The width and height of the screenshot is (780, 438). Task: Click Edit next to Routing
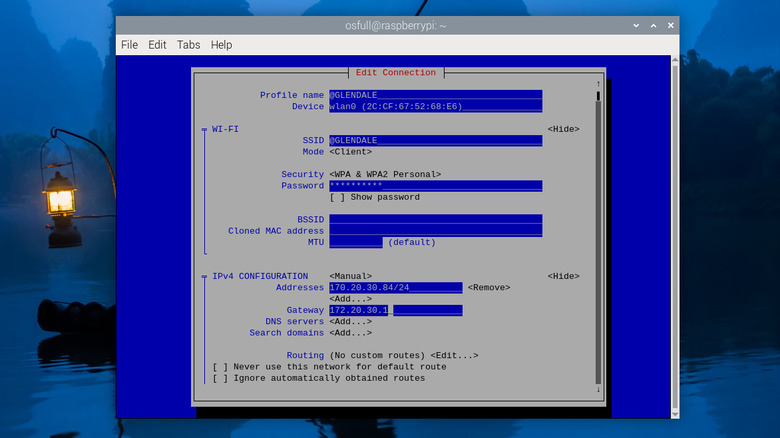(454, 355)
